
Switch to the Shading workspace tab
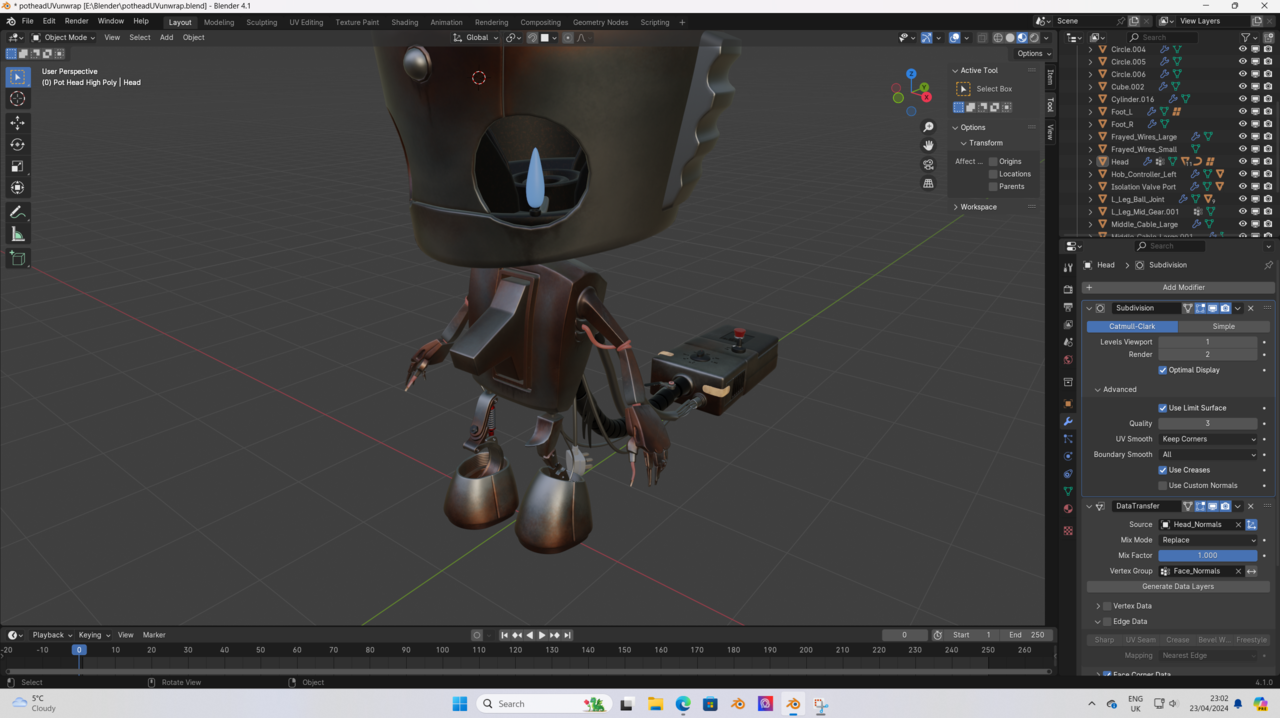click(x=404, y=22)
